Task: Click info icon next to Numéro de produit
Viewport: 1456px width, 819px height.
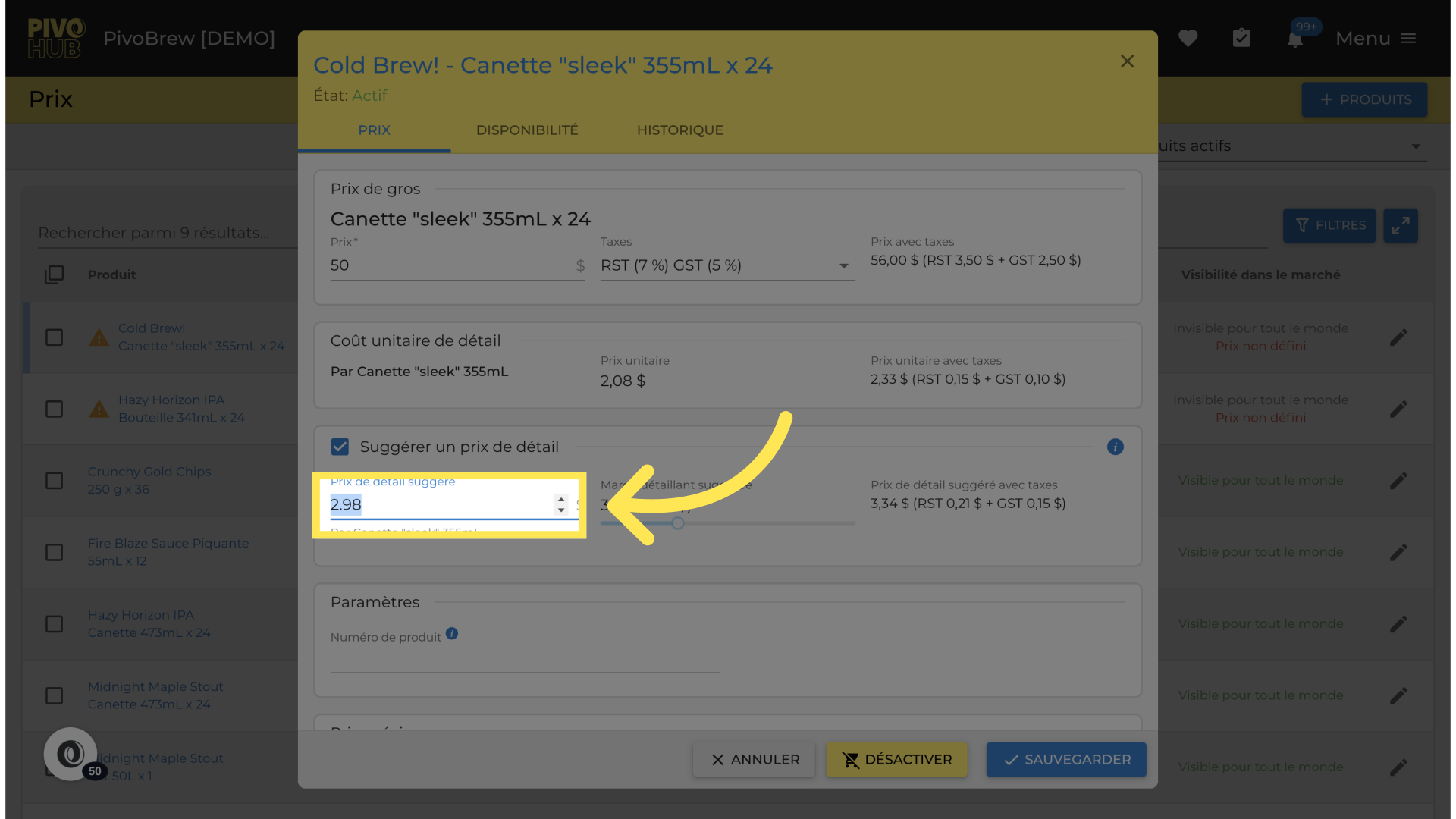Action: point(452,633)
